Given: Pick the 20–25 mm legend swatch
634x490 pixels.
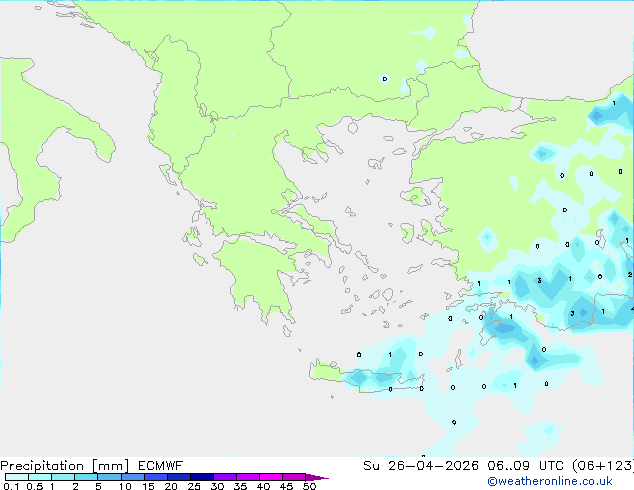Looking at the screenshot, I should coord(179,477).
